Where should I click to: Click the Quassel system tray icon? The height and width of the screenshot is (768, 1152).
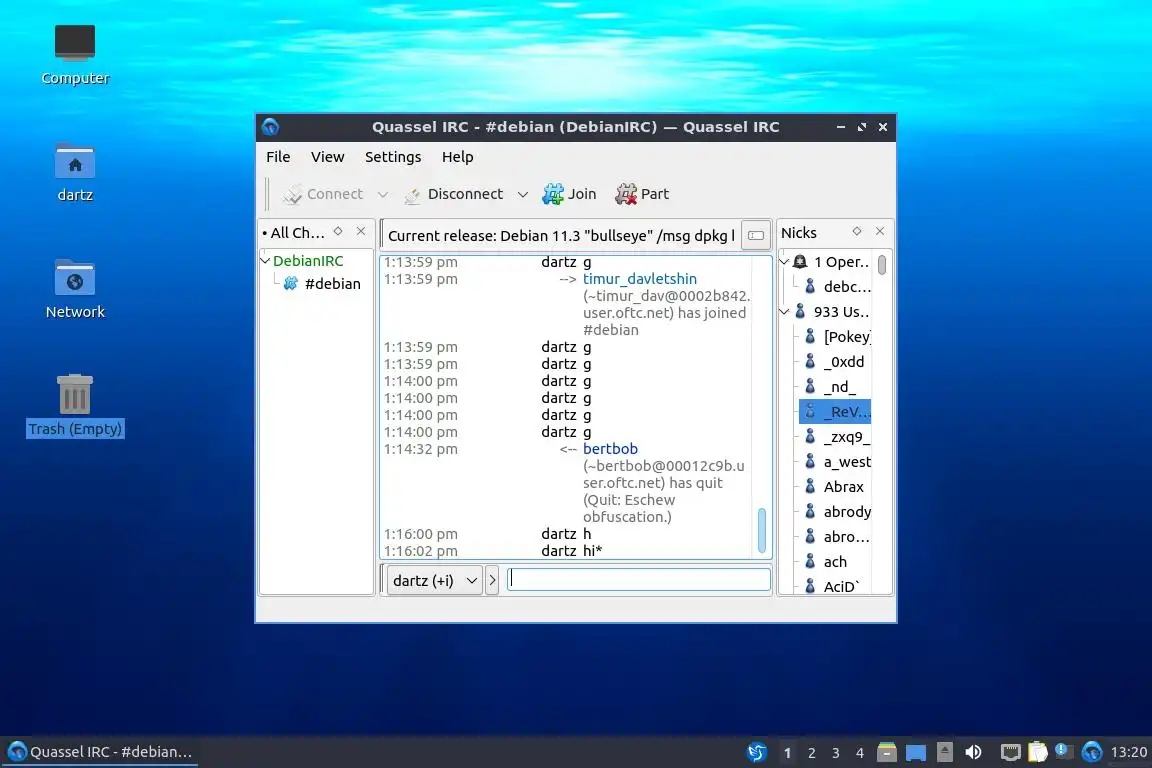pyautogui.click(x=1092, y=752)
